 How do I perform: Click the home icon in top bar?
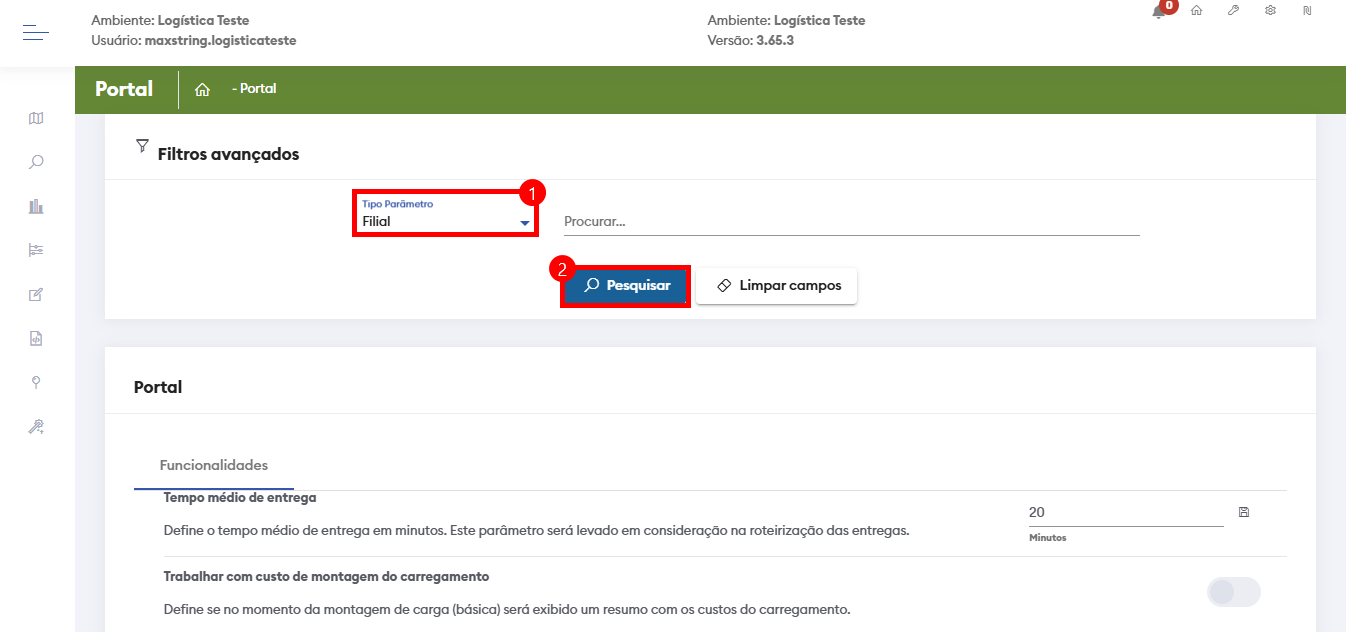1196,10
